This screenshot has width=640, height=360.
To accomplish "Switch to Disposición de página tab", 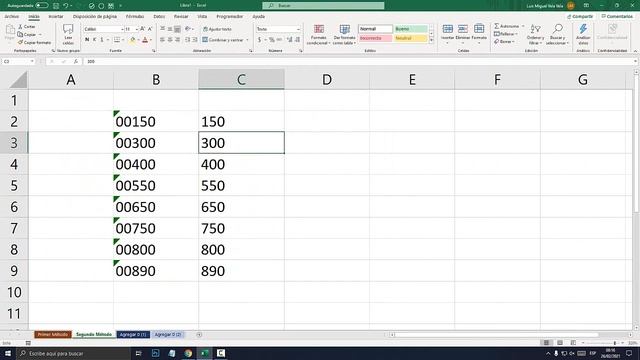I will click(x=95, y=17).
